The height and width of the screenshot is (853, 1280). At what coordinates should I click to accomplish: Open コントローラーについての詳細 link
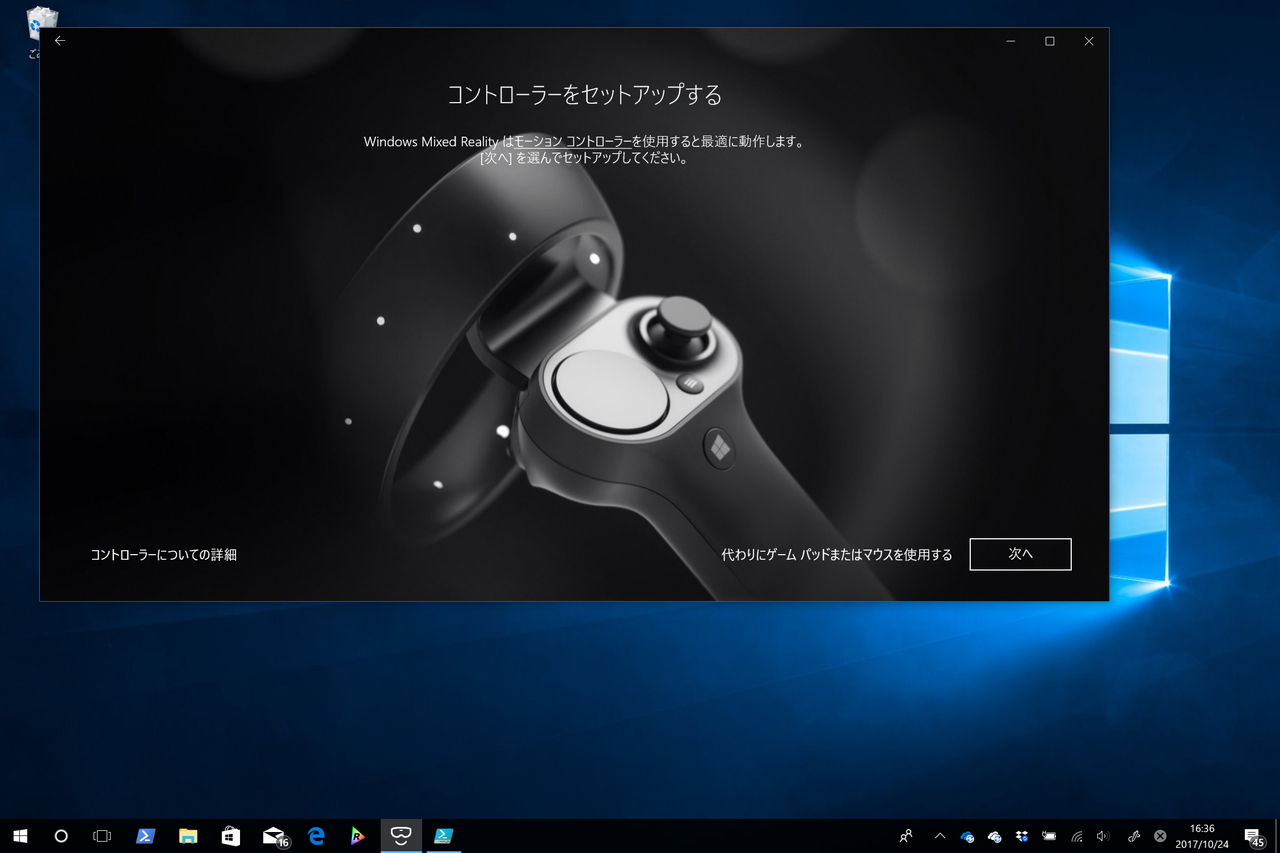click(x=164, y=554)
